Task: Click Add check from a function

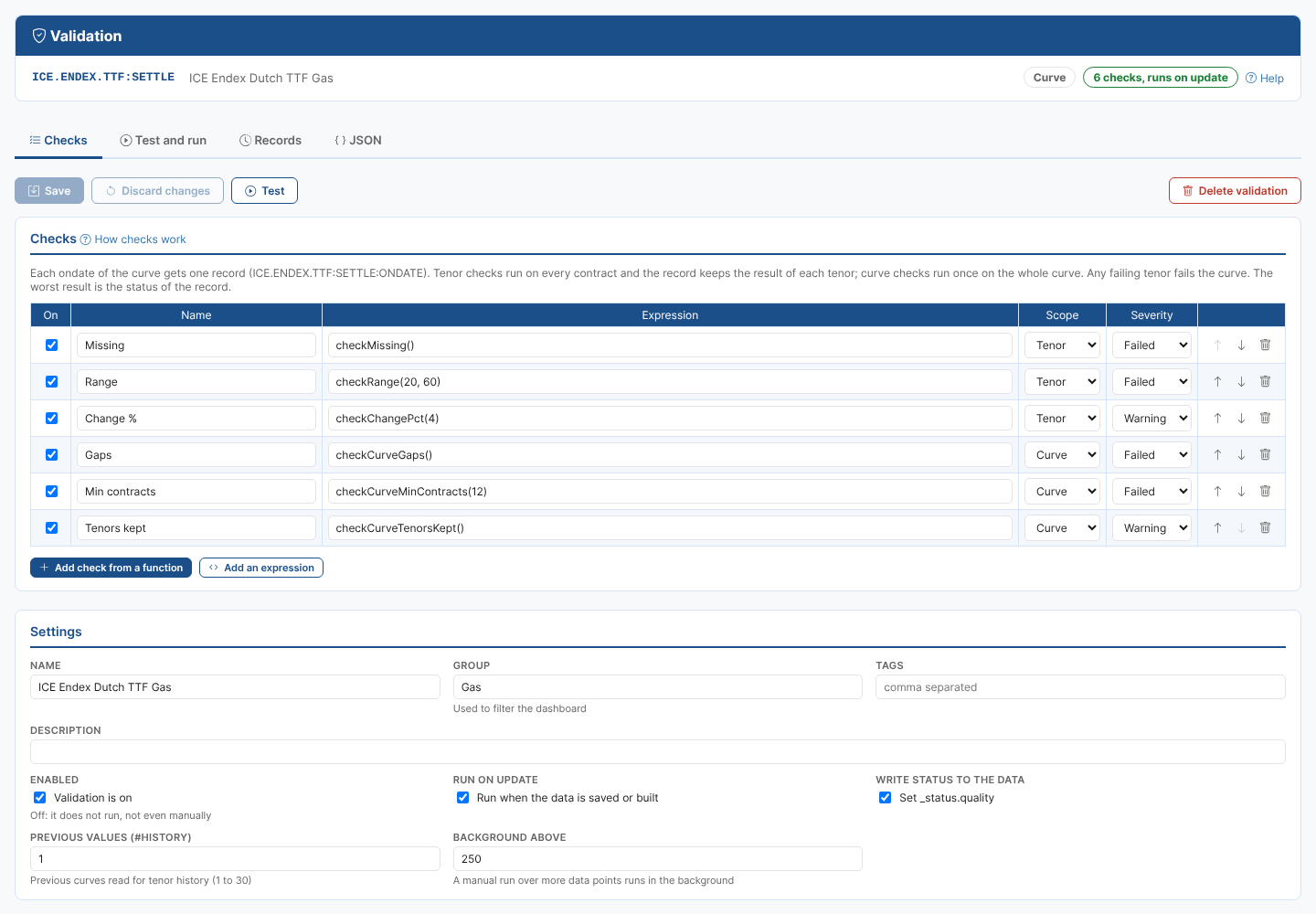Action: (x=111, y=568)
